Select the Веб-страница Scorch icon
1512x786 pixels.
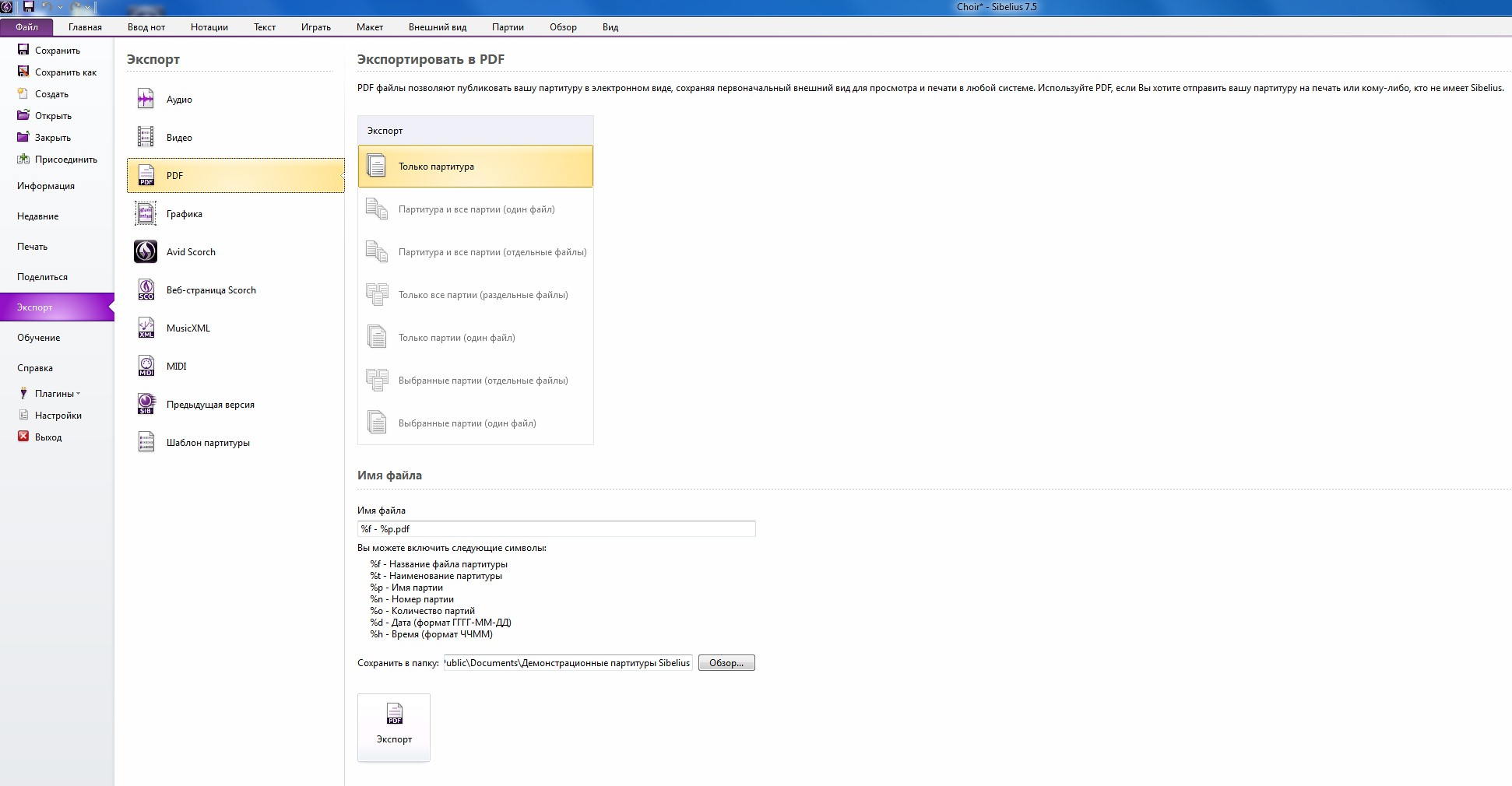coord(146,289)
